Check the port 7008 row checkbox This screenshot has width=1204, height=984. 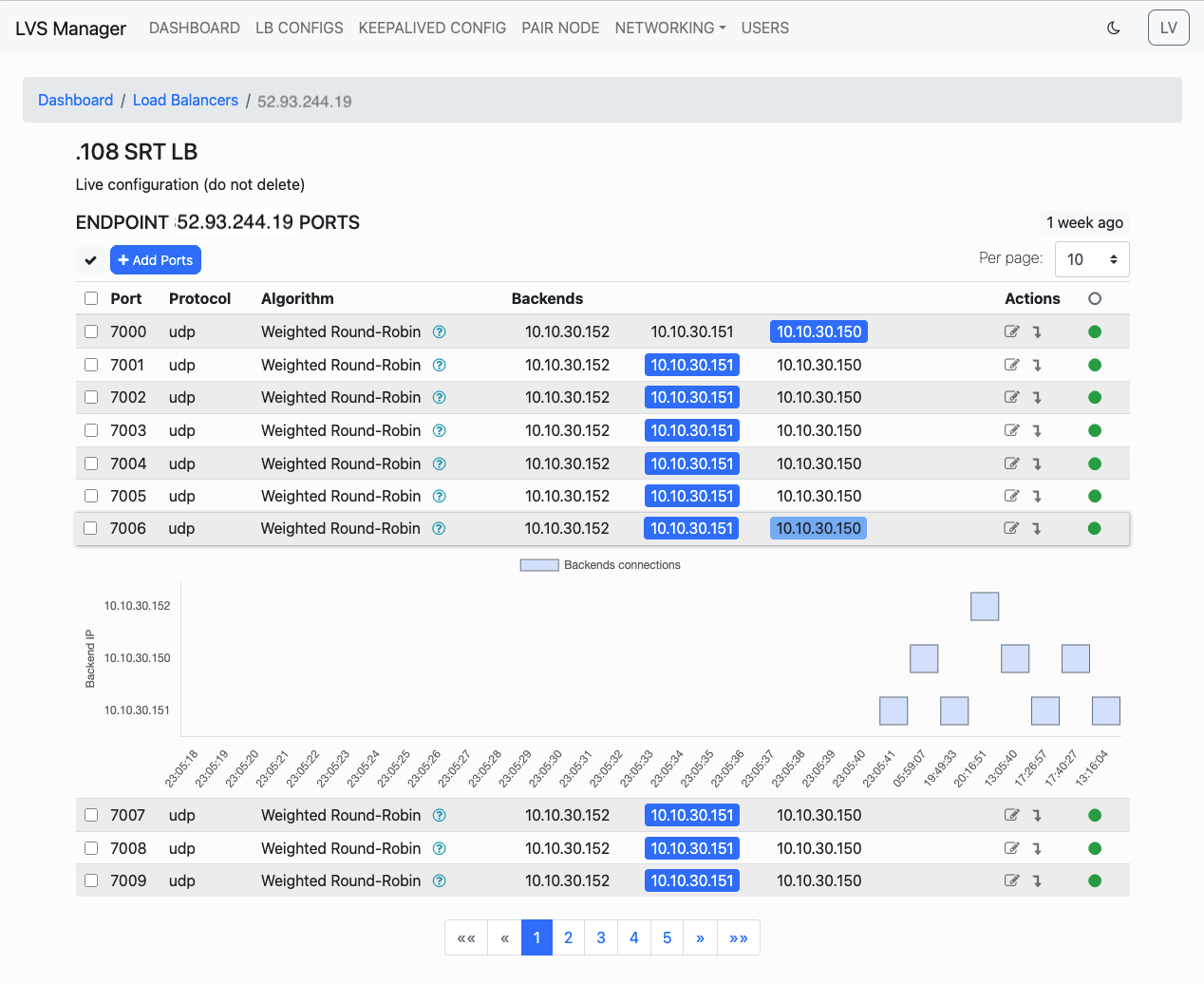pyautogui.click(x=91, y=848)
